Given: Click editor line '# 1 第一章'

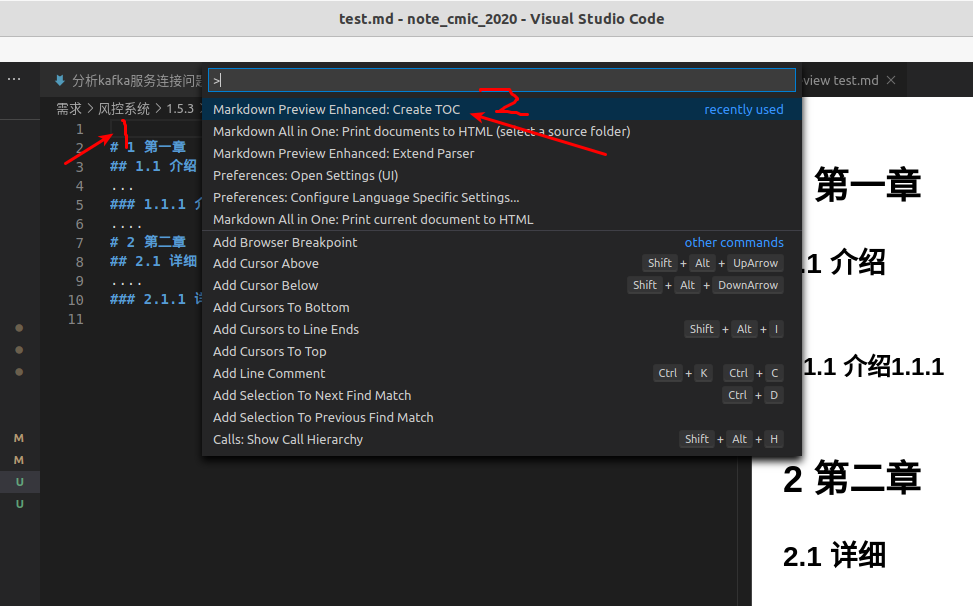Looking at the screenshot, I should (x=148, y=147).
